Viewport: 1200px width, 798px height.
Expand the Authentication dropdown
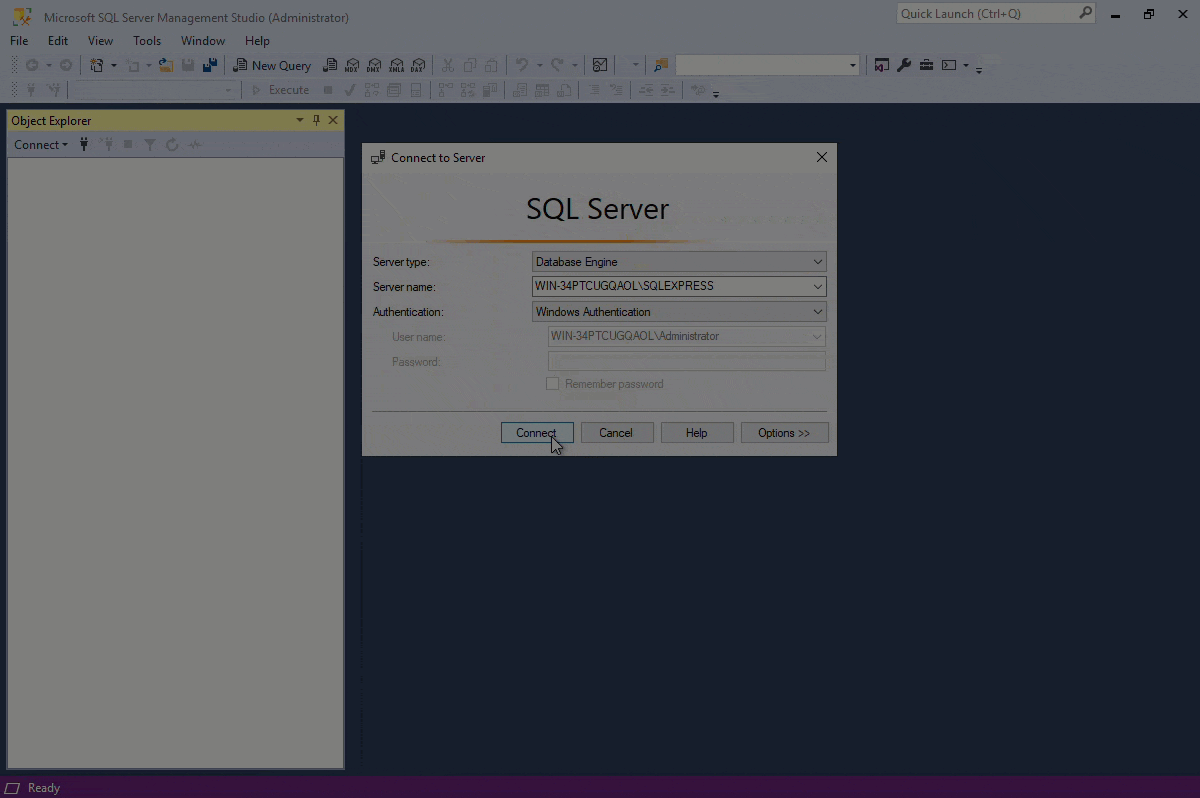[817, 312]
